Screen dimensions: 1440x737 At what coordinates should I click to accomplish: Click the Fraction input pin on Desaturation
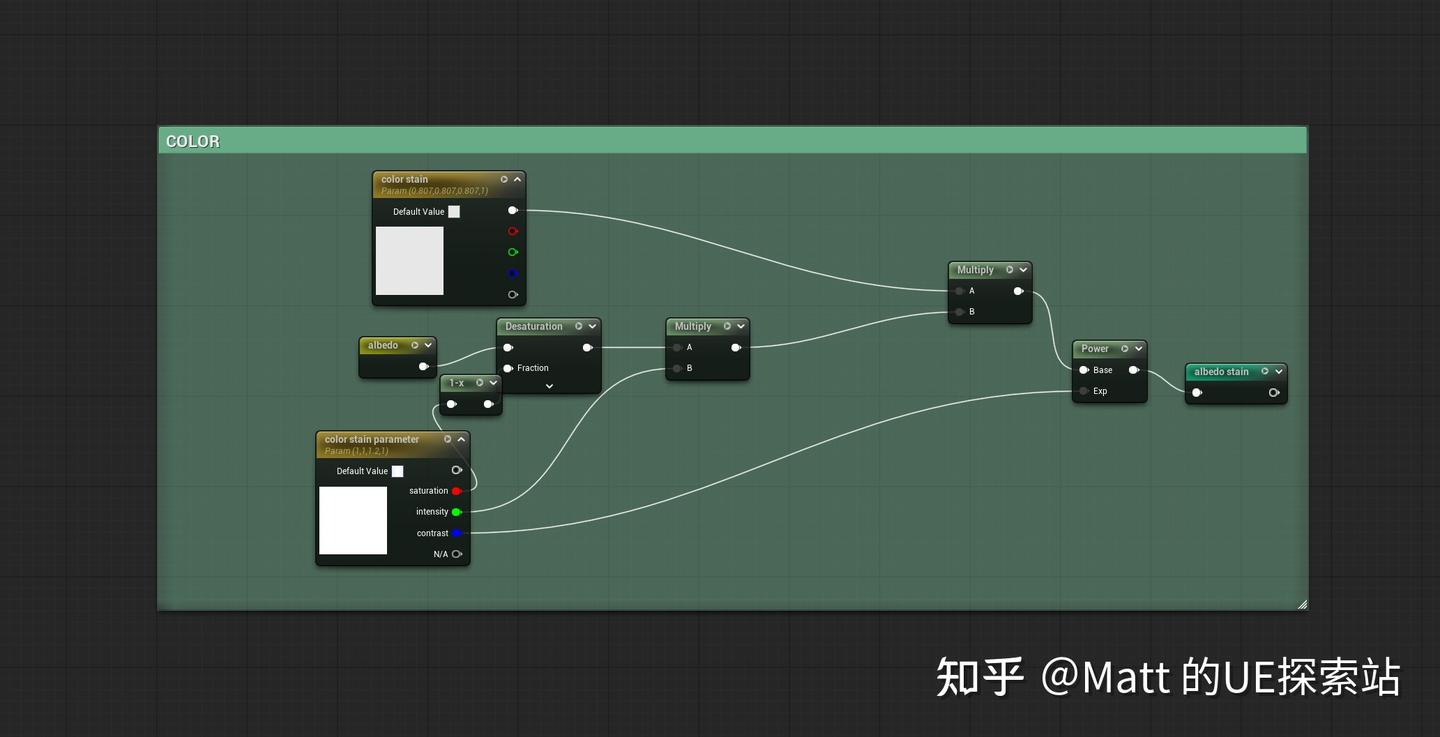point(507,368)
